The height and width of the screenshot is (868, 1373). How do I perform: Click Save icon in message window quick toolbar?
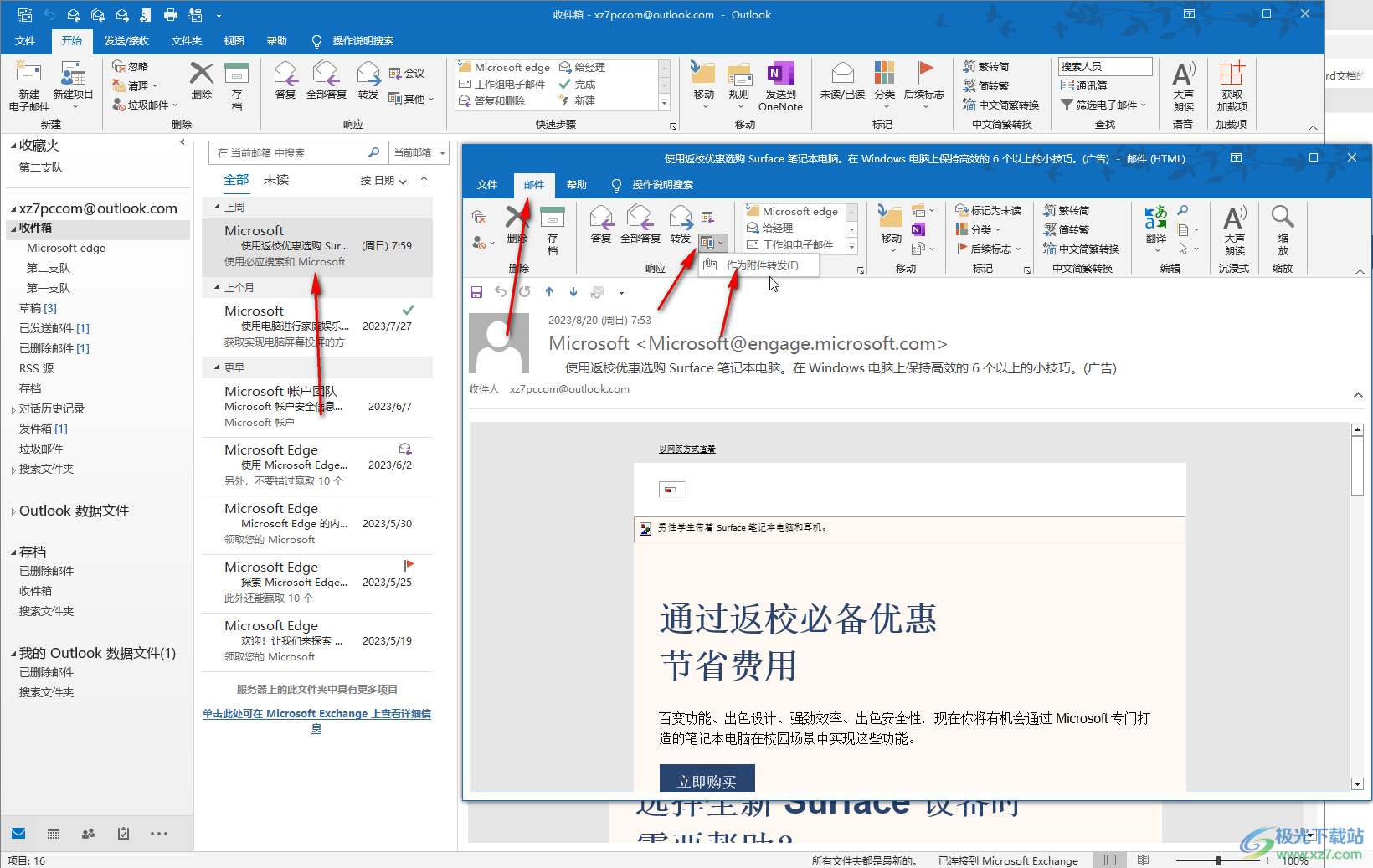pyautogui.click(x=476, y=291)
